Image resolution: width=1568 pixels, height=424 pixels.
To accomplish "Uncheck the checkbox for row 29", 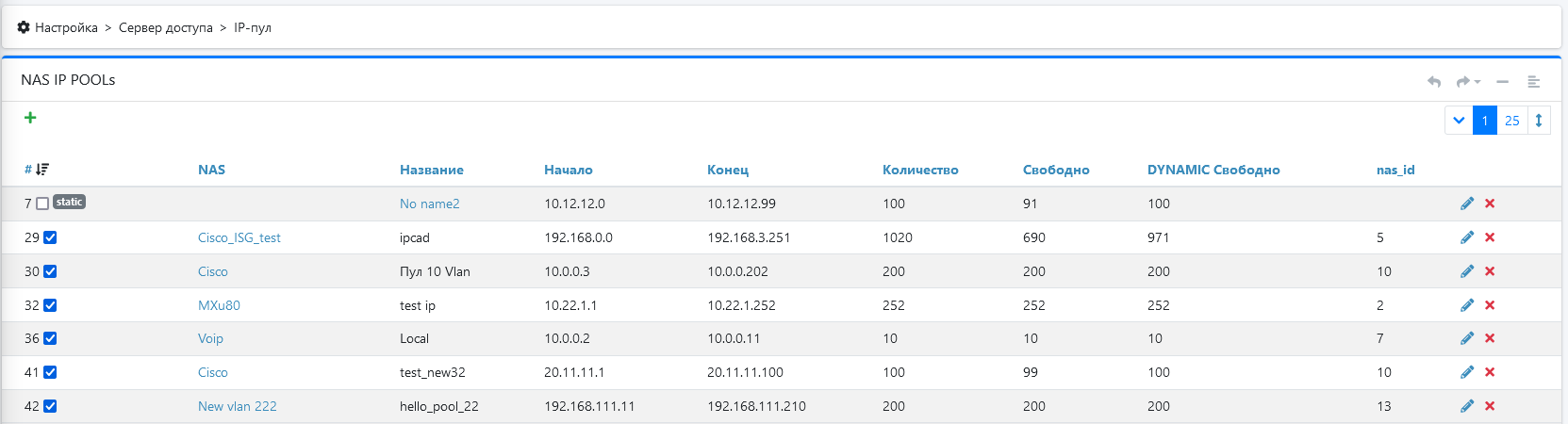I will pyautogui.click(x=50, y=237).
